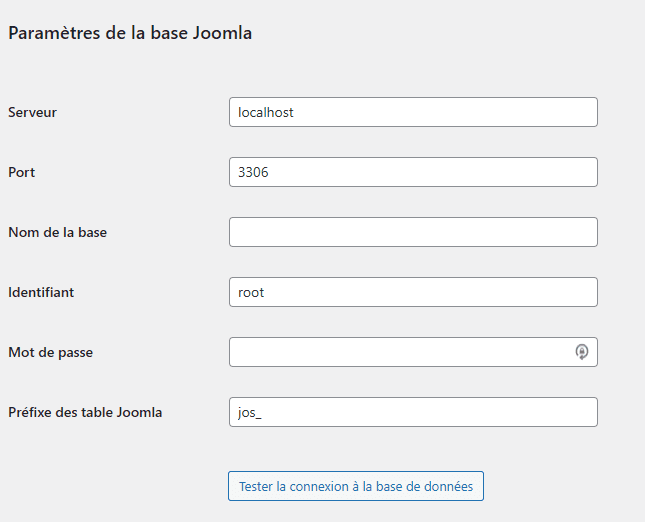The image size is (645, 522).
Task: Click on the '3306' port value
Action: click(253, 172)
